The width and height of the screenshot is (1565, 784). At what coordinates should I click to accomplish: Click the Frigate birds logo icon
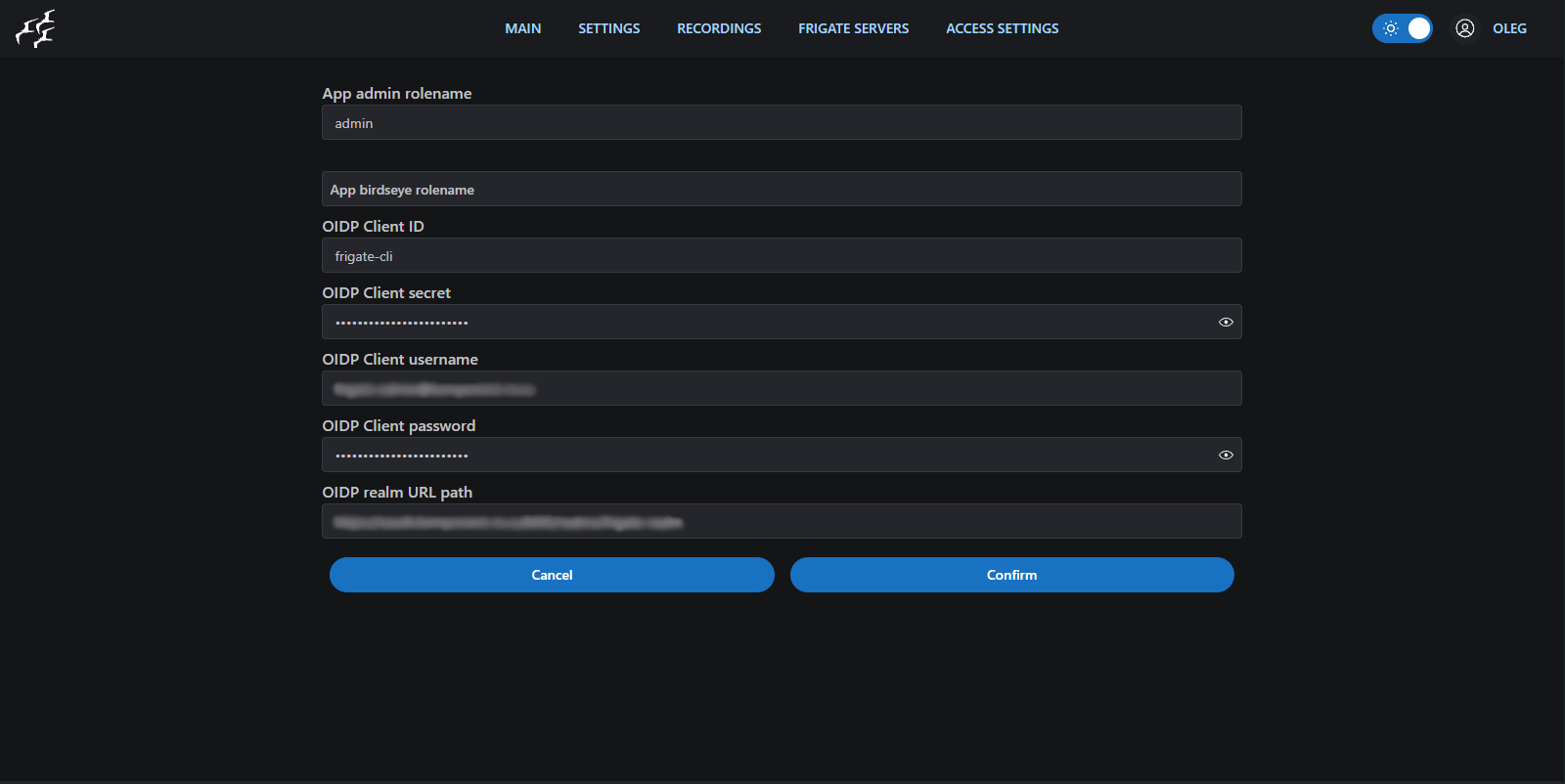point(35,29)
